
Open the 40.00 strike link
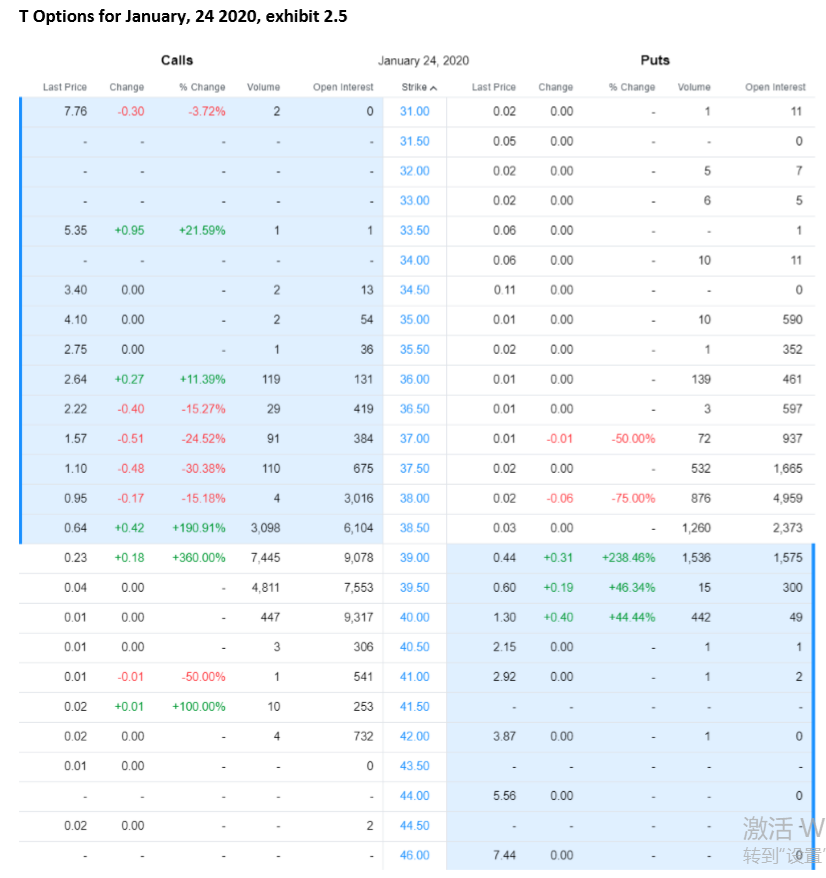coord(413,617)
